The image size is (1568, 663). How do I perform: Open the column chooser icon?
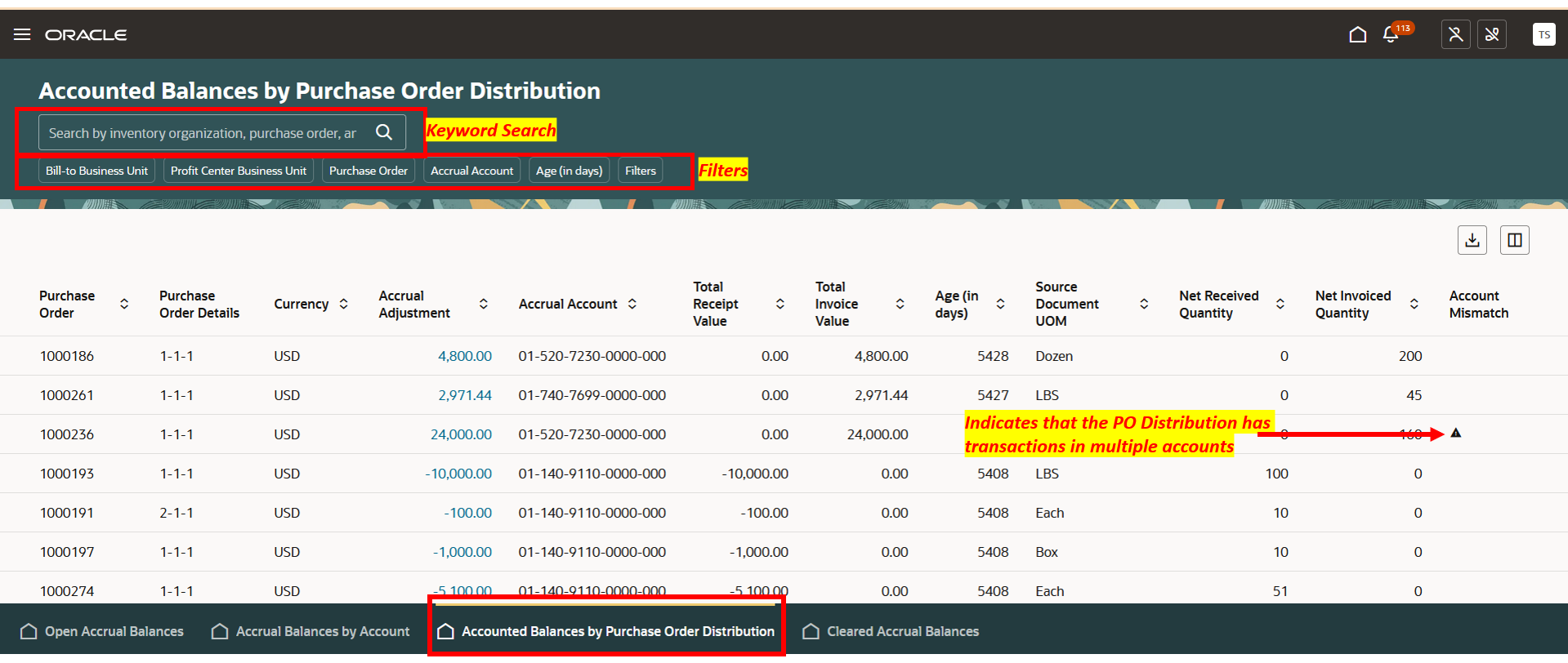point(1515,240)
